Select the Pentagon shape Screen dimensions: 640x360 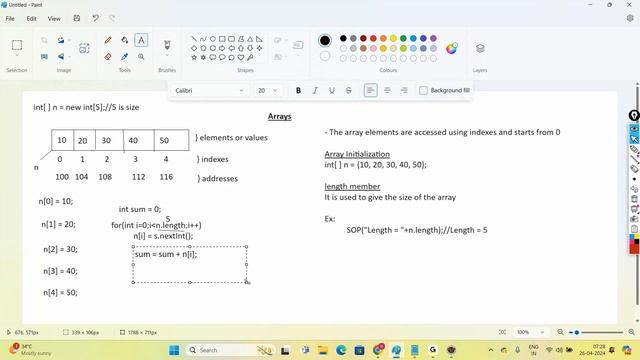click(x=203, y=48)
